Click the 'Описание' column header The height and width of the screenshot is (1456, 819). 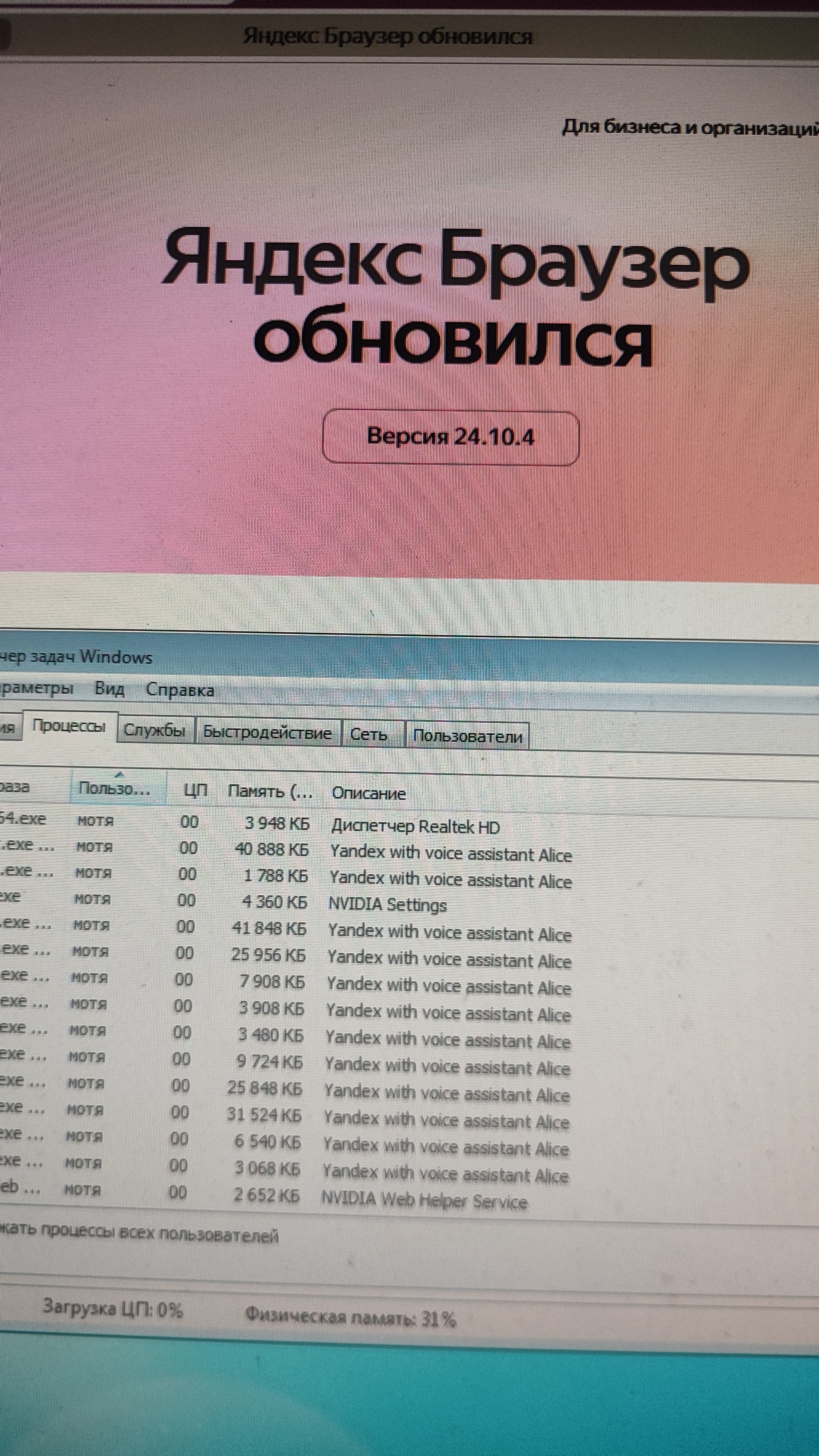coord(369,793)
